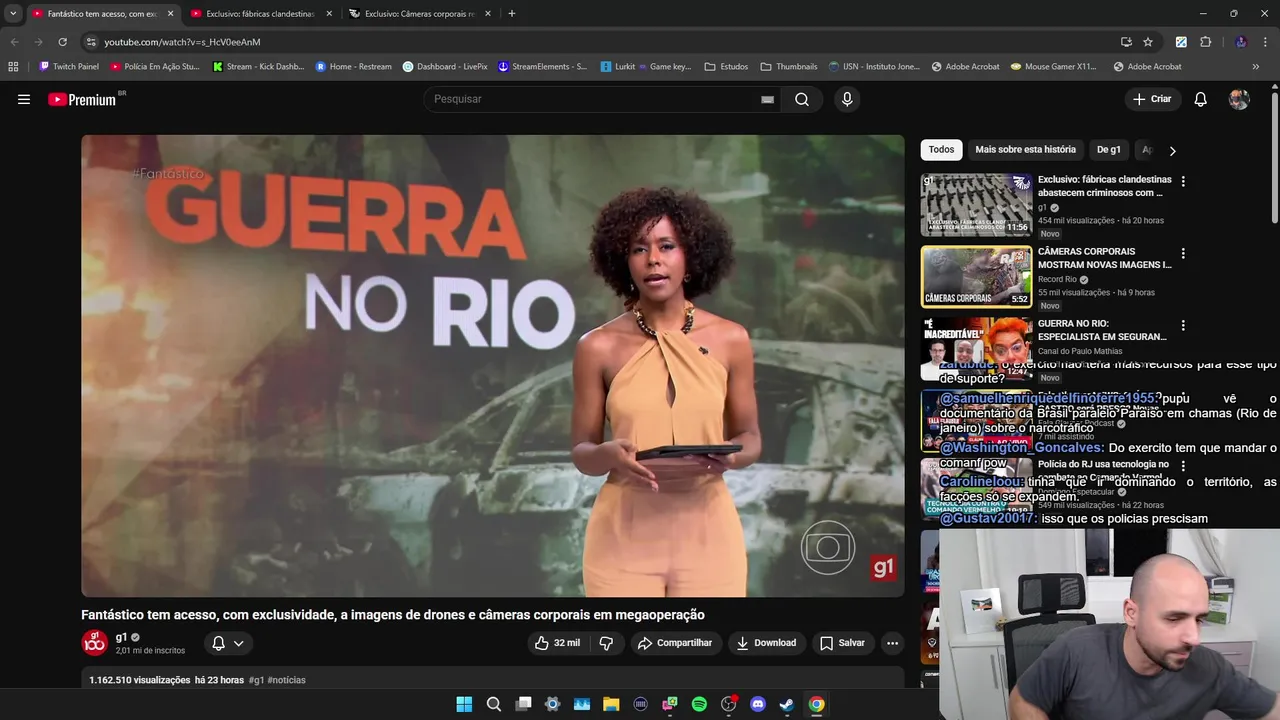Open the Dashboard - LivePix bookmark

[x=445, y=67]
